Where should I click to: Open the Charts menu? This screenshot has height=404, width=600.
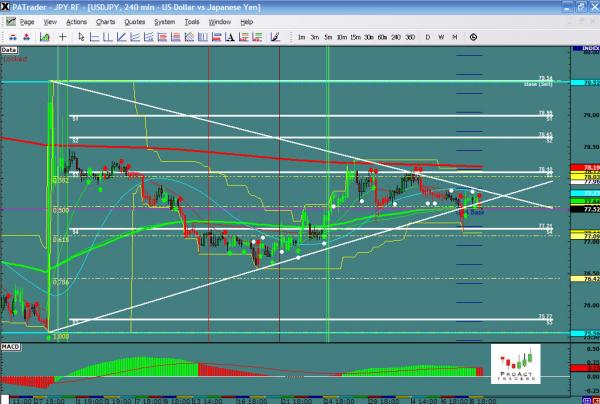tap(104, 21)
